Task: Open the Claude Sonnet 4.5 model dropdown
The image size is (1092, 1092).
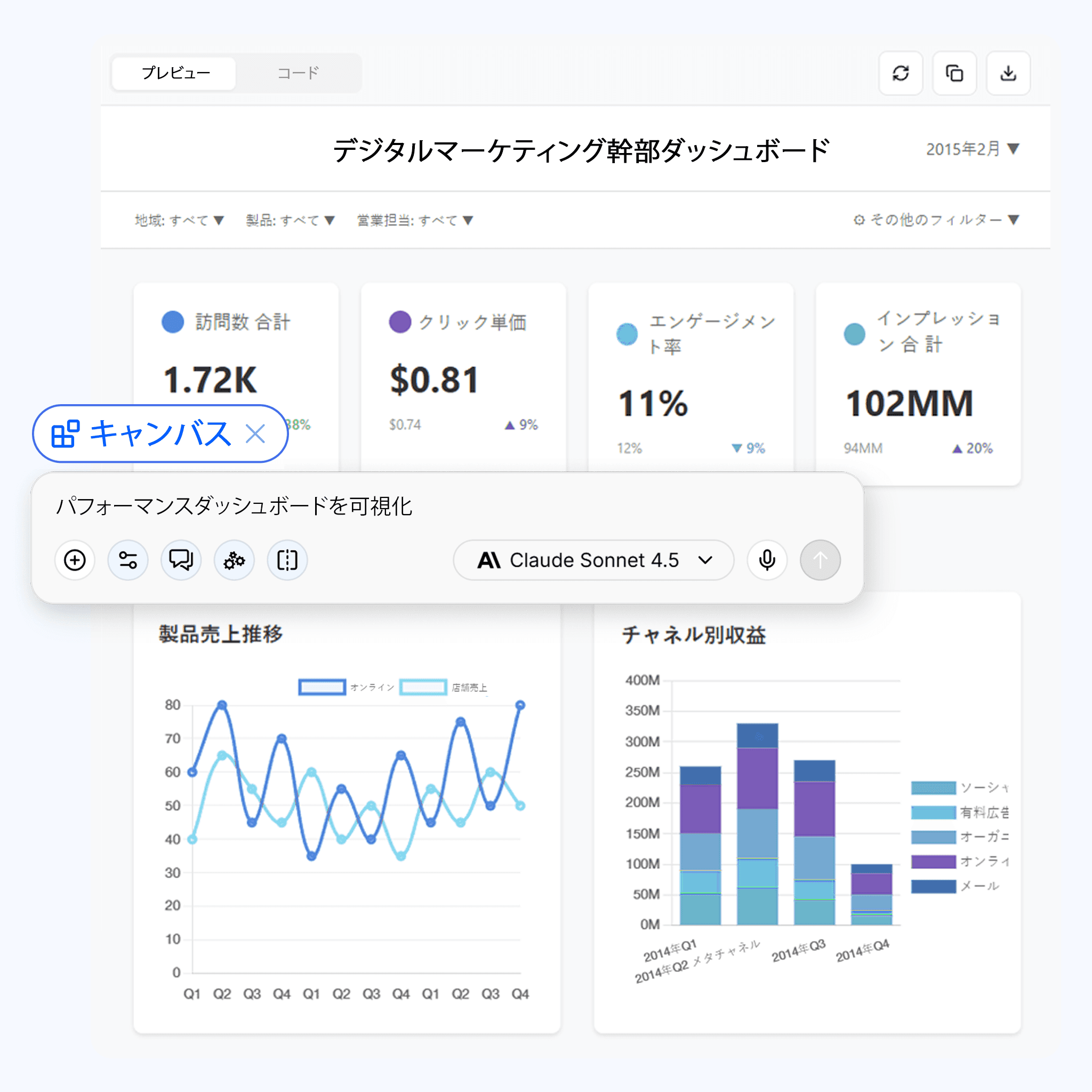Action: (x=593, y=560)
